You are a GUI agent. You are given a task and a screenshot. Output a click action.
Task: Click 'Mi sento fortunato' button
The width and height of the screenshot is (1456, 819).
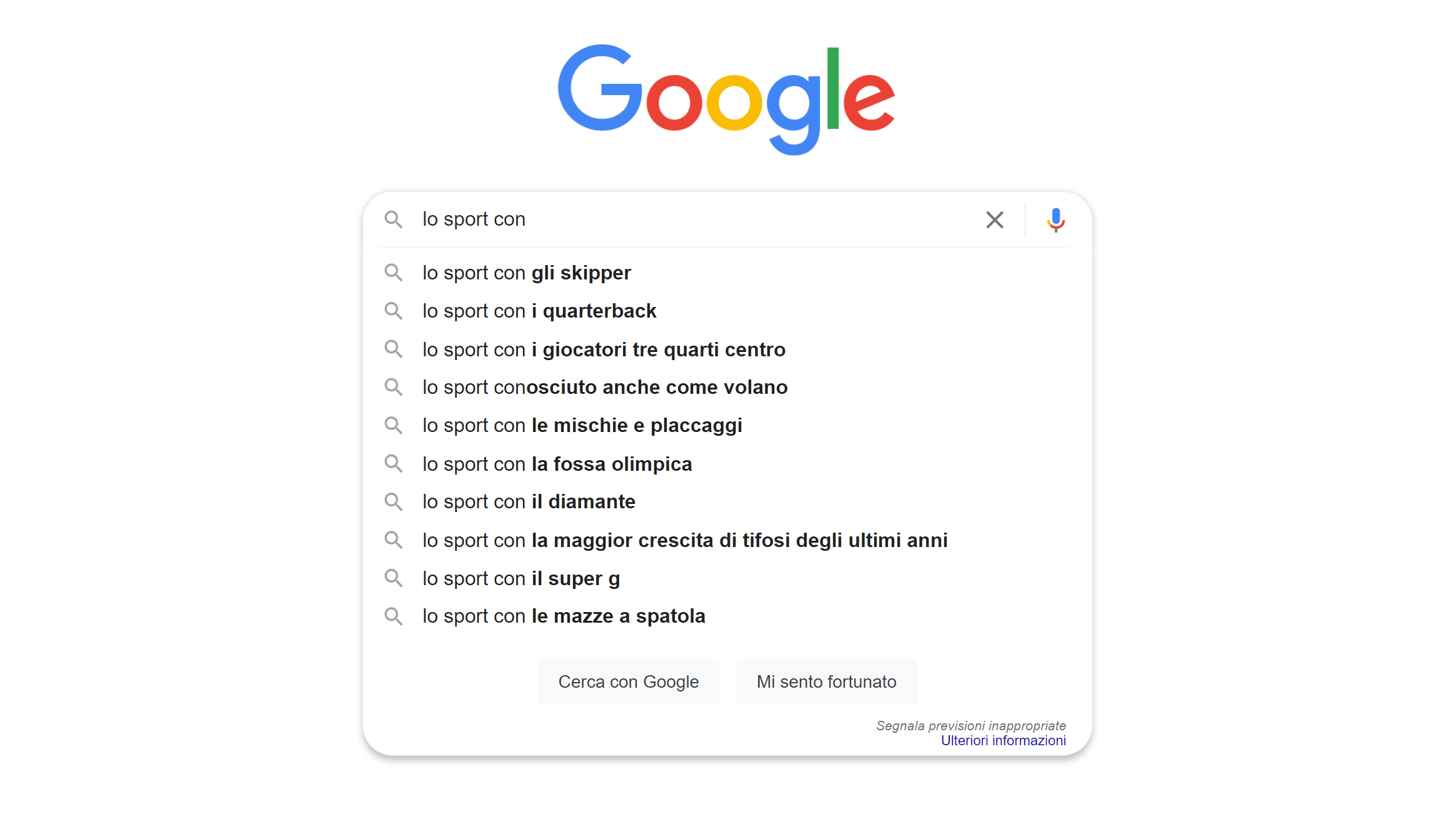[825, 680]
